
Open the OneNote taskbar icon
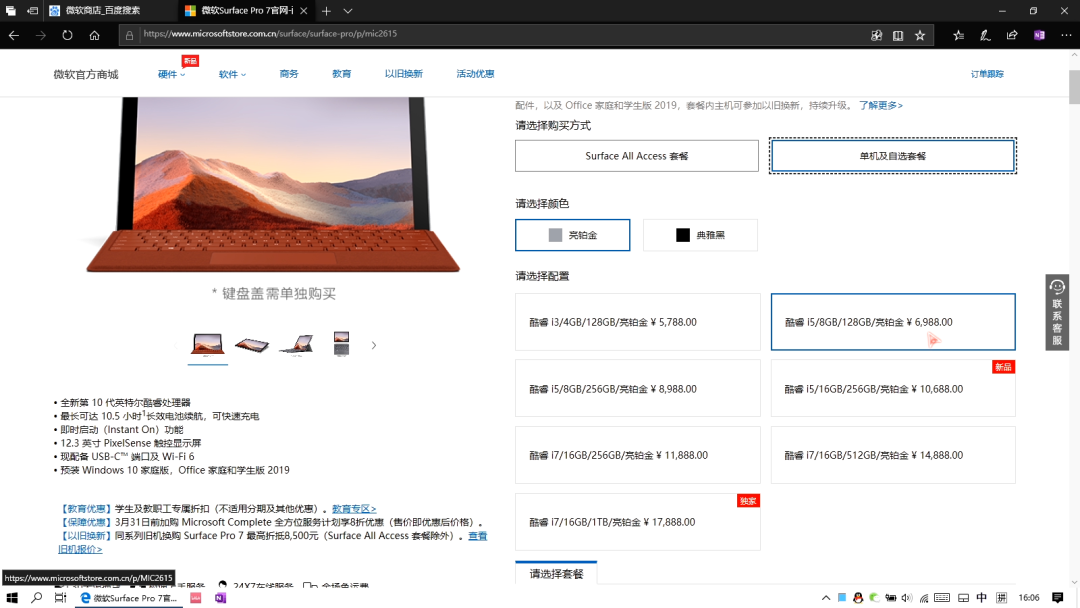pyautogui.click(x=220, y=598)
